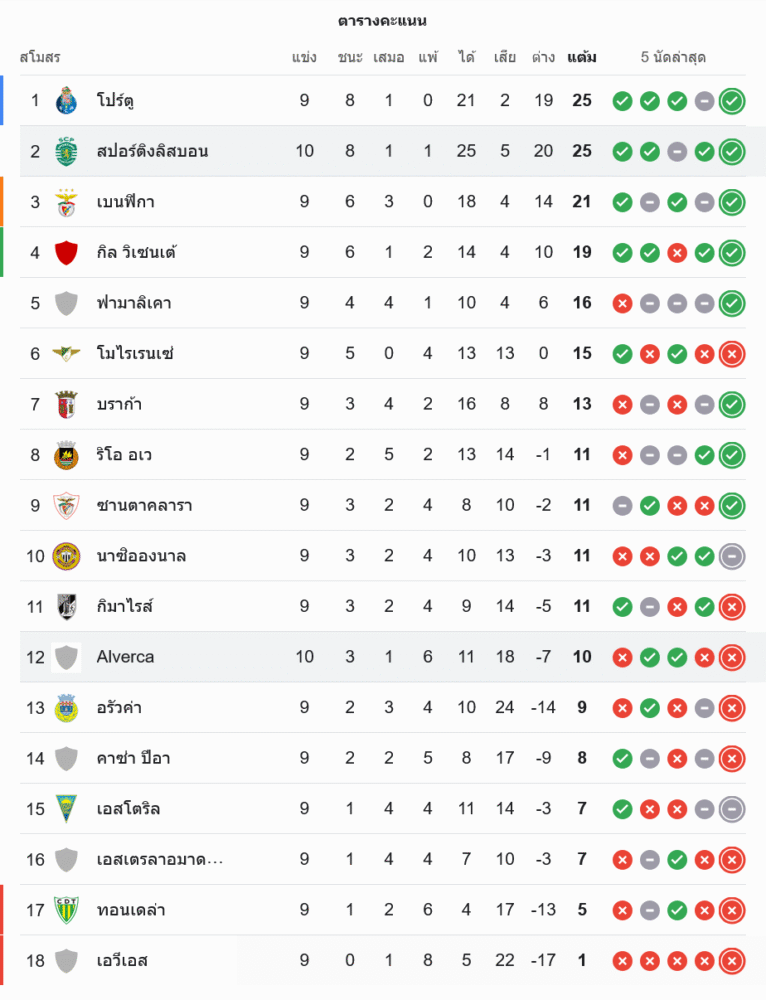This screenshot has height=1000, width=766.
Task: Click Porto's latest match win indicator
Action: (732, 101)
